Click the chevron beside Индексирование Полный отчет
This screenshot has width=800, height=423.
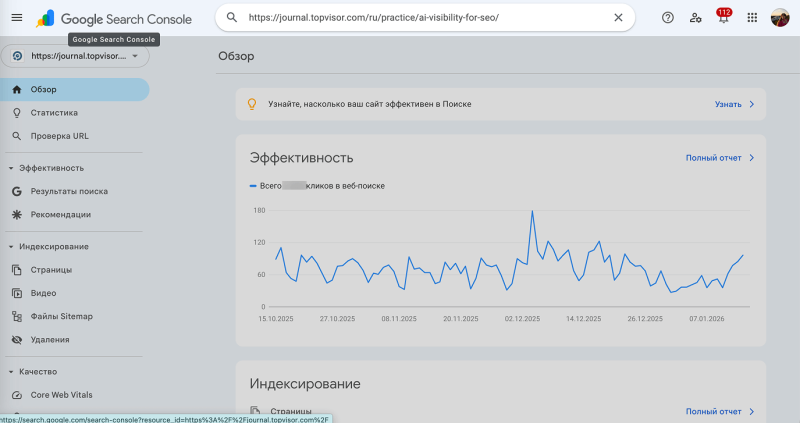pyautogui.click(x=752, y=411)
